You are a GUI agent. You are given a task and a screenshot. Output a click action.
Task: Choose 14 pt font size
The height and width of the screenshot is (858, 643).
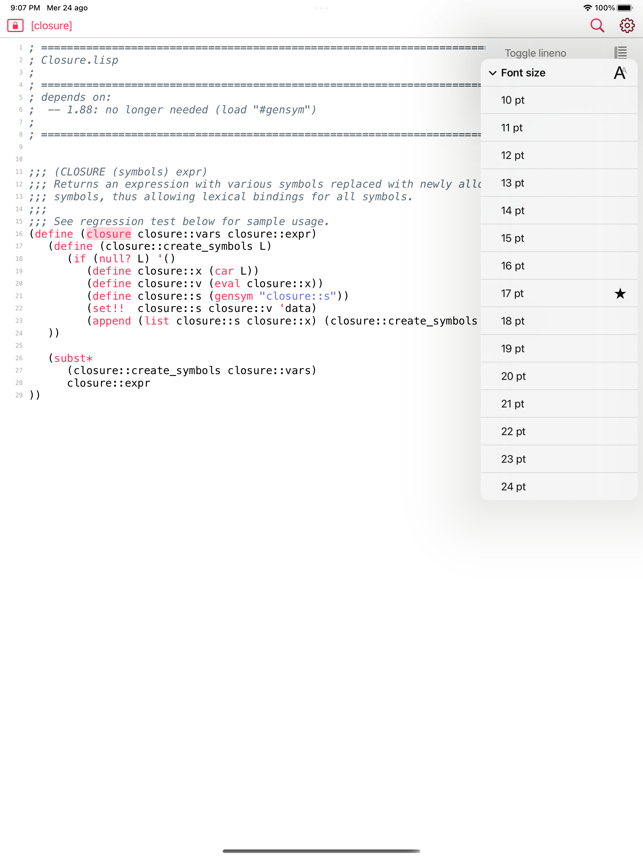click(x=513, y=210)
